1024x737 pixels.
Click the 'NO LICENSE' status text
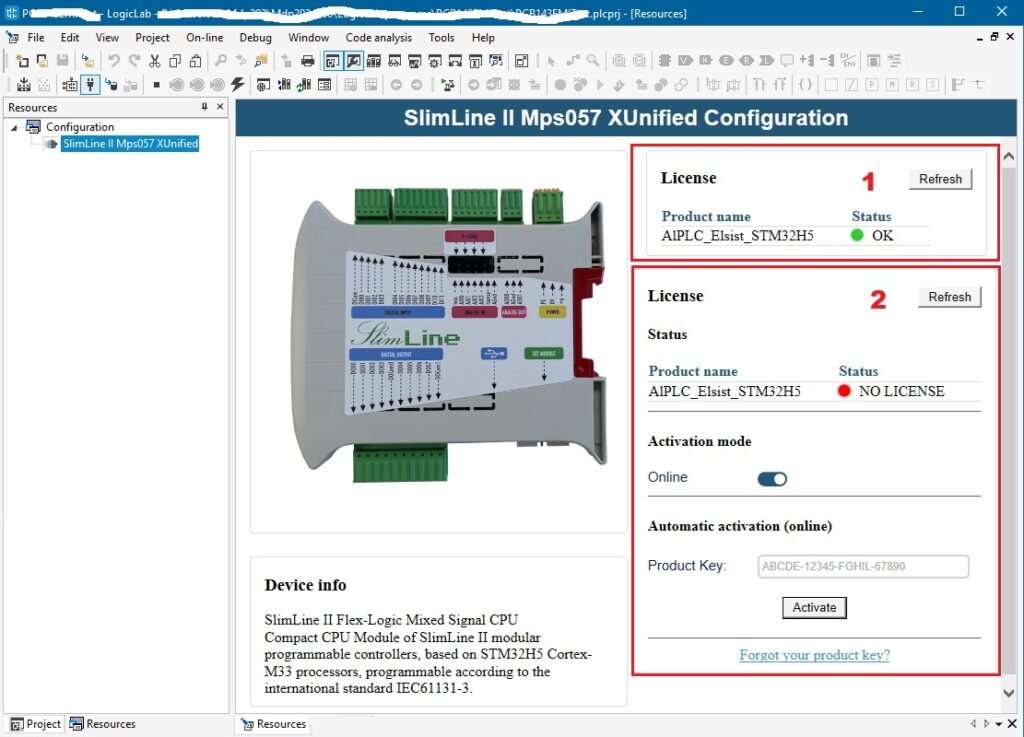901,391
